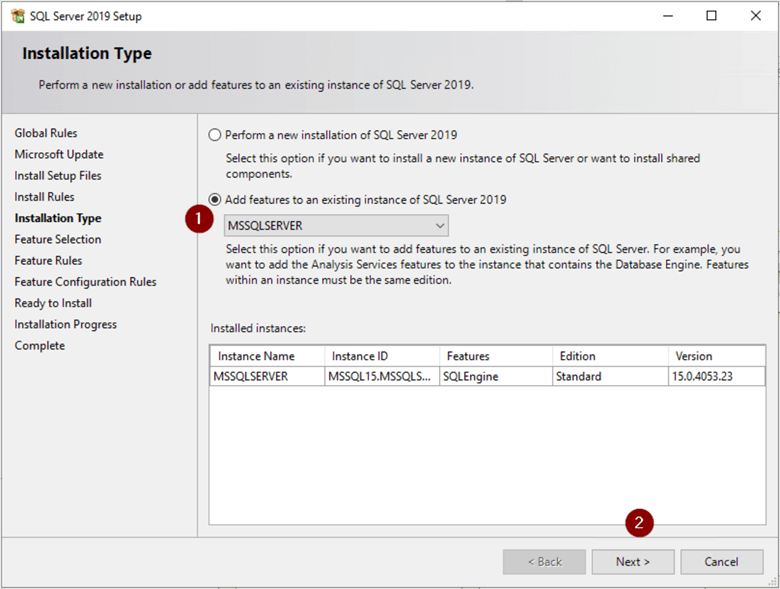Click the SQLEngine features cell

coord(496,377)
